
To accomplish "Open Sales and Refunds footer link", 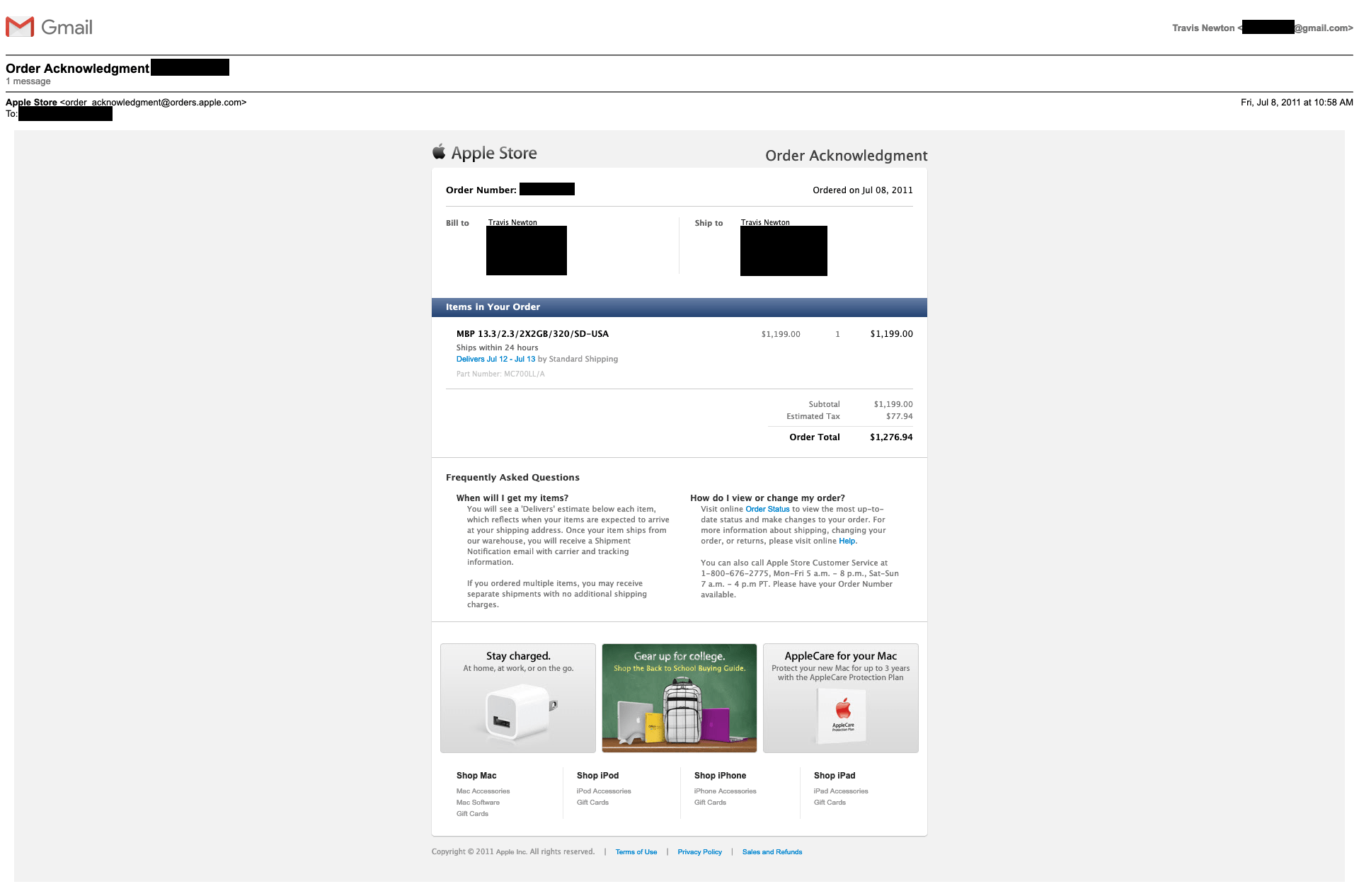I will [x=772, y=852].
